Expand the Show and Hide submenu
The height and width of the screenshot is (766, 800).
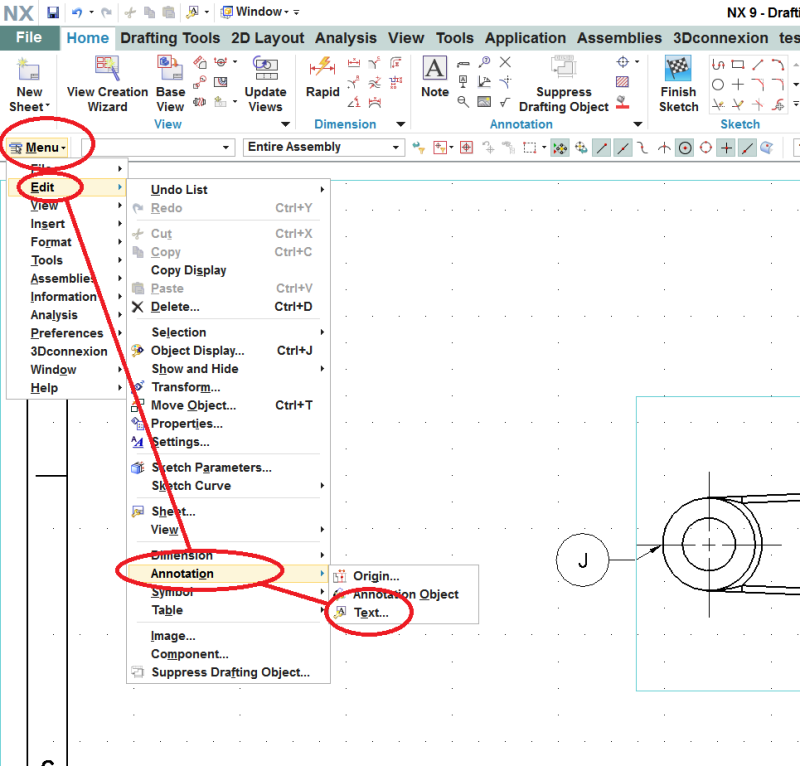tap(228, 369)
